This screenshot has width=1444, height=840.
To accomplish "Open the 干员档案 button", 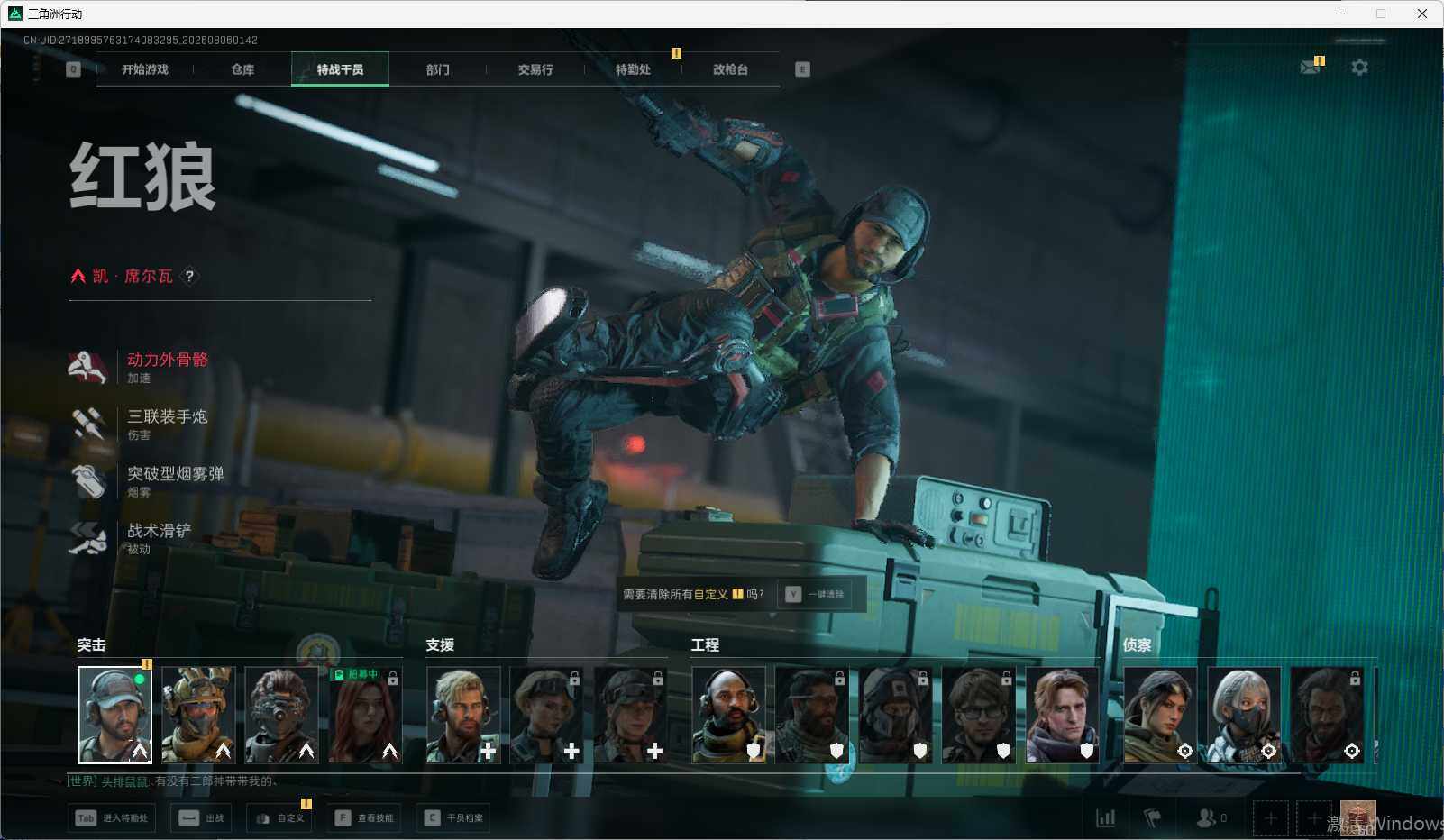I will tap(453, 818).
